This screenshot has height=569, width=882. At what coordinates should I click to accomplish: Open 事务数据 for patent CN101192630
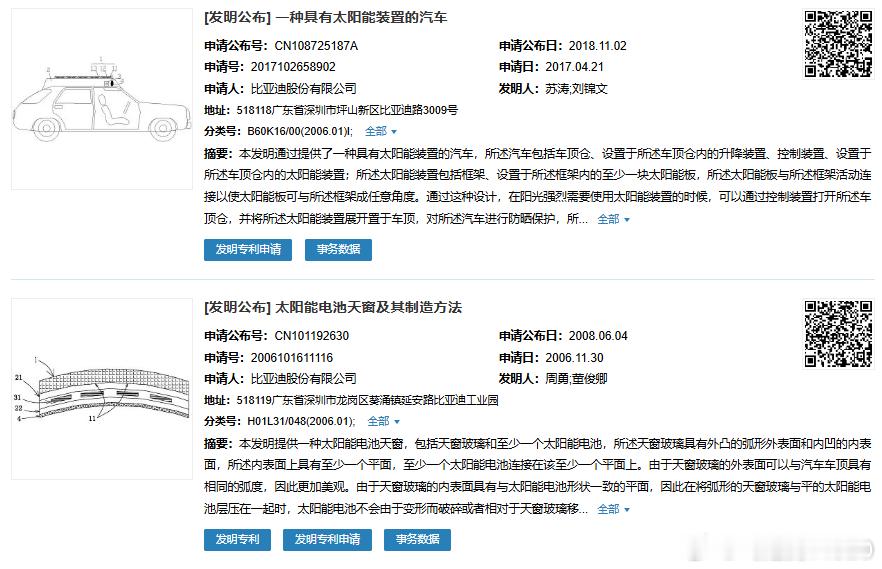pos(417,540)
